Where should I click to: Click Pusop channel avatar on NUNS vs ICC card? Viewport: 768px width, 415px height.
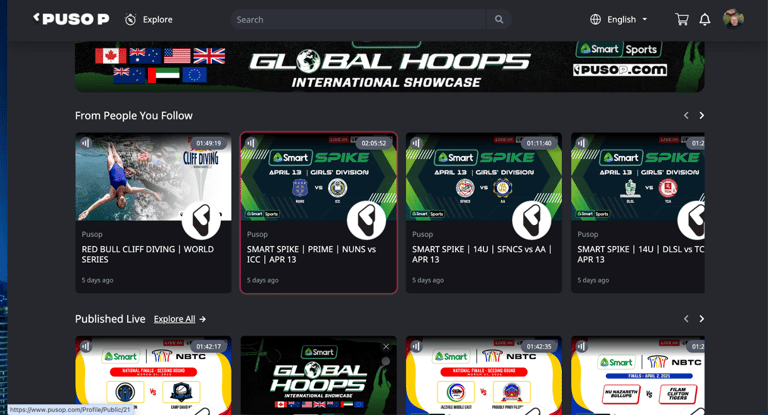coord(366,220)
